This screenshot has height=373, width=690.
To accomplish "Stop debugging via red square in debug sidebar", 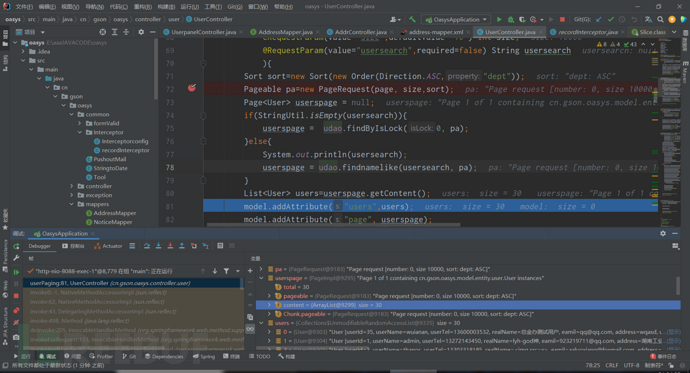I will tap(16, 296).
